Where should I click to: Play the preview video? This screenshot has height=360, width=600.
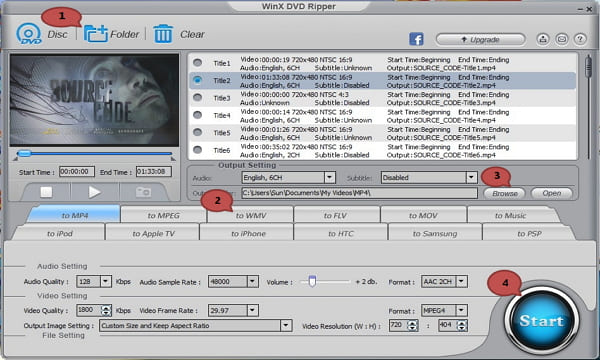pos(95,192)
